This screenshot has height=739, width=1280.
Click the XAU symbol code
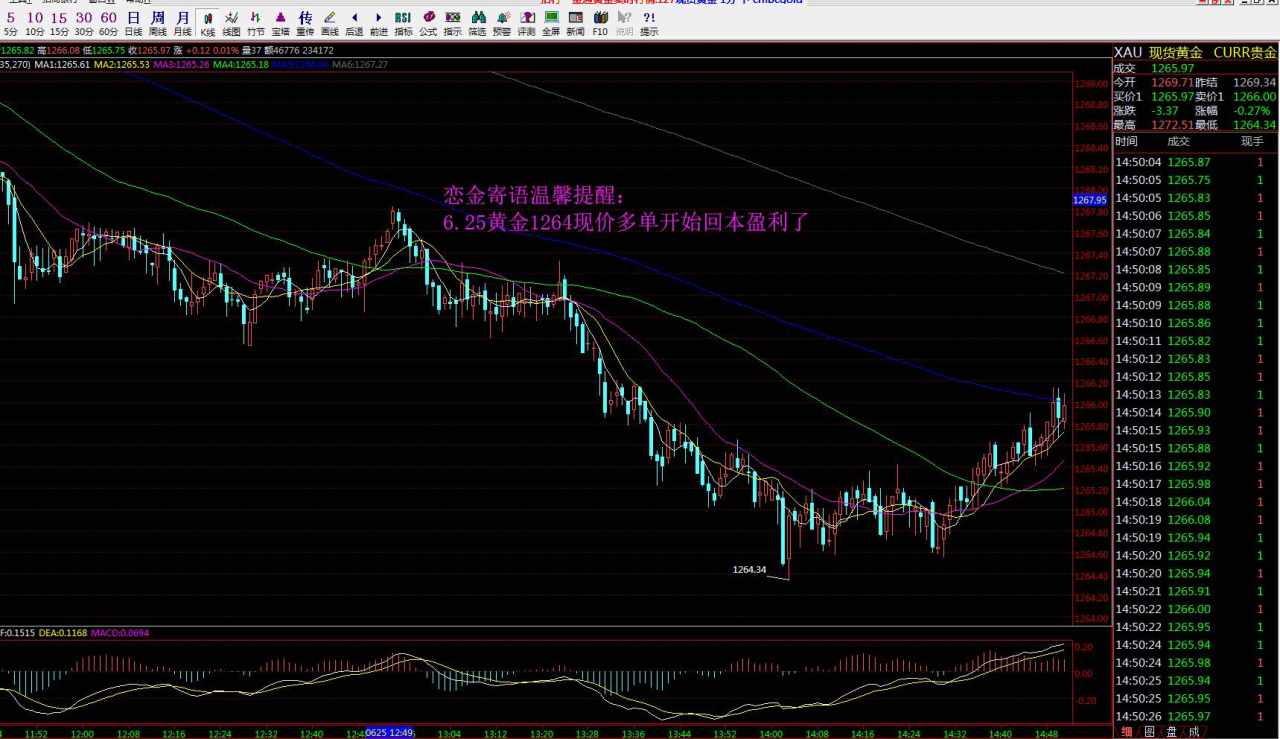click(x=1128, y=52)
